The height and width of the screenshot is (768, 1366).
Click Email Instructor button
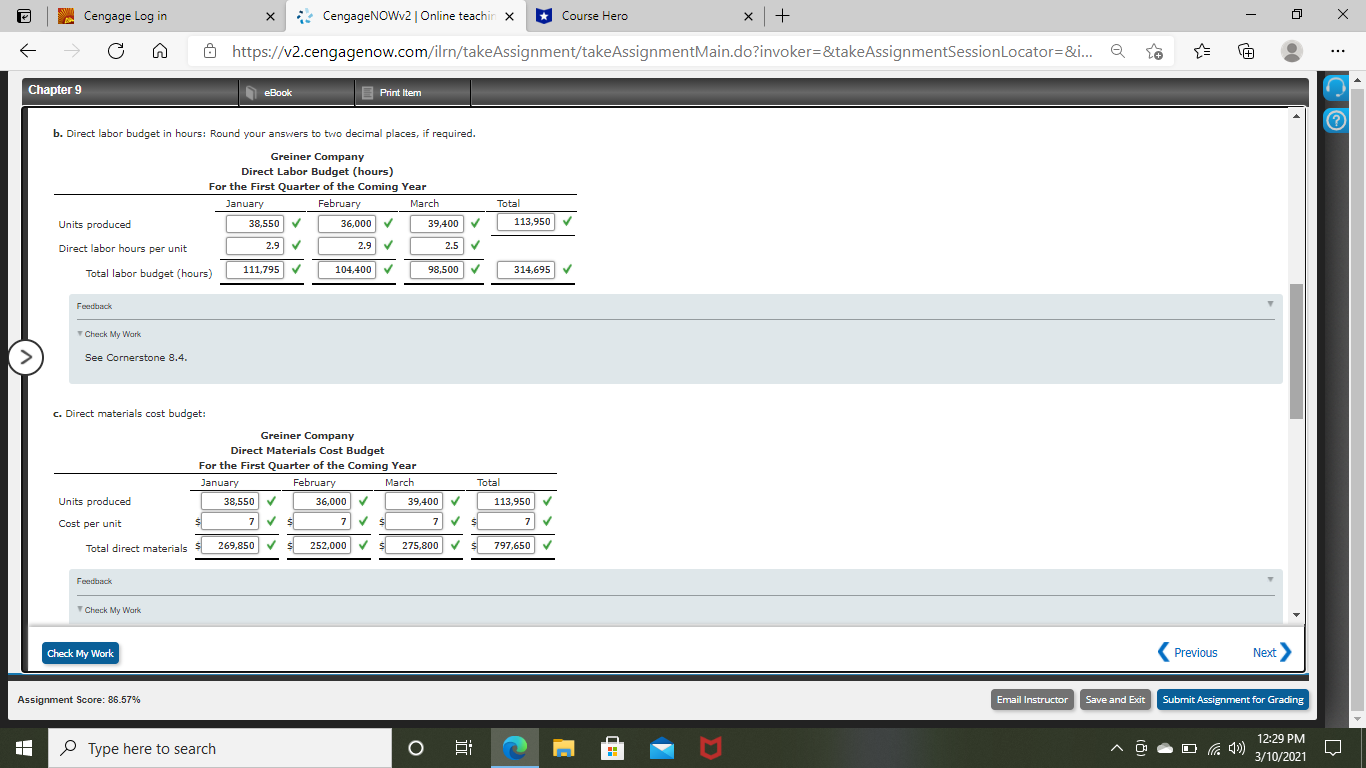point(1033,700)
